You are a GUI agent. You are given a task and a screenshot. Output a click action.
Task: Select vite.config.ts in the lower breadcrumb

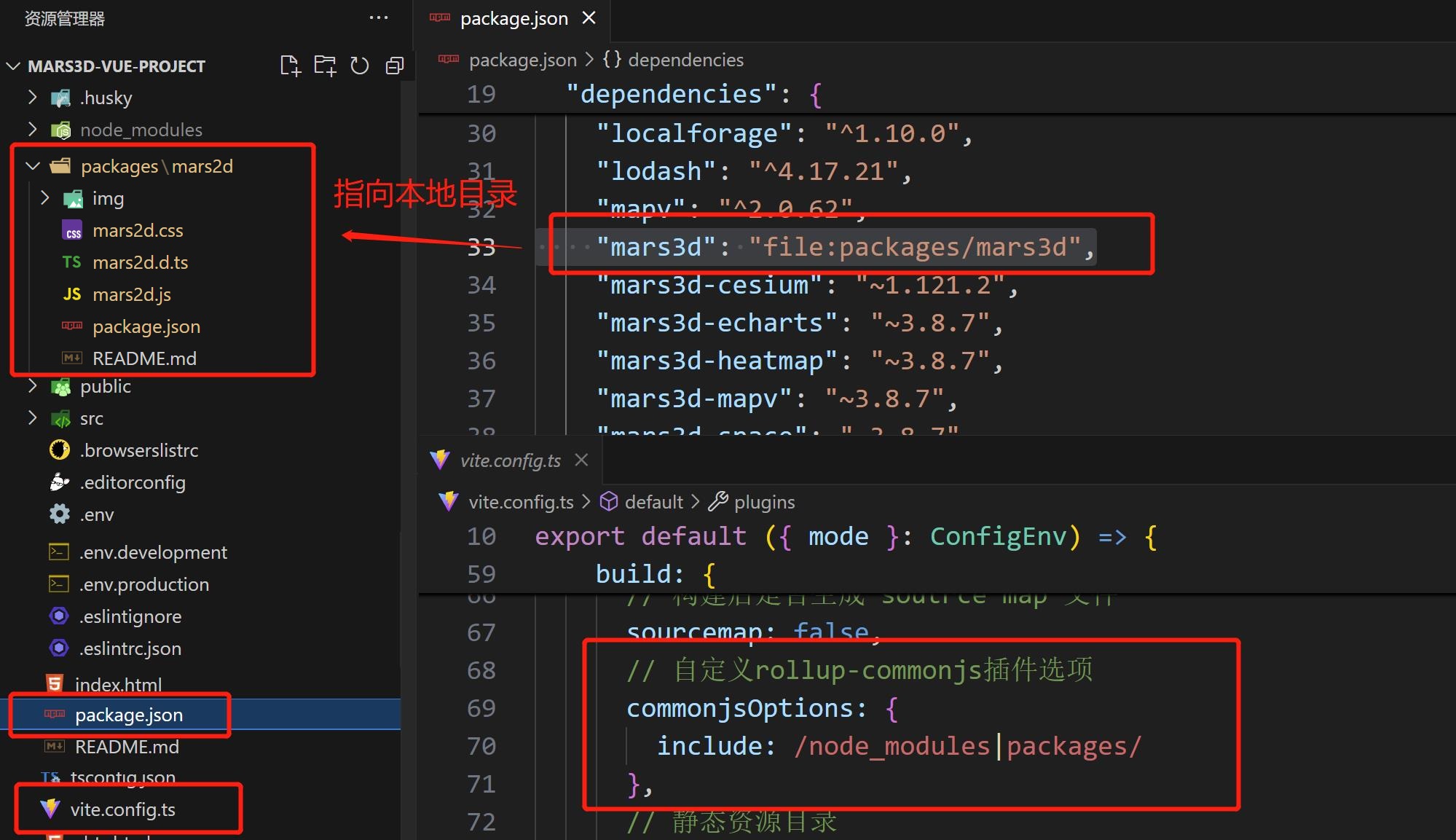521,502
